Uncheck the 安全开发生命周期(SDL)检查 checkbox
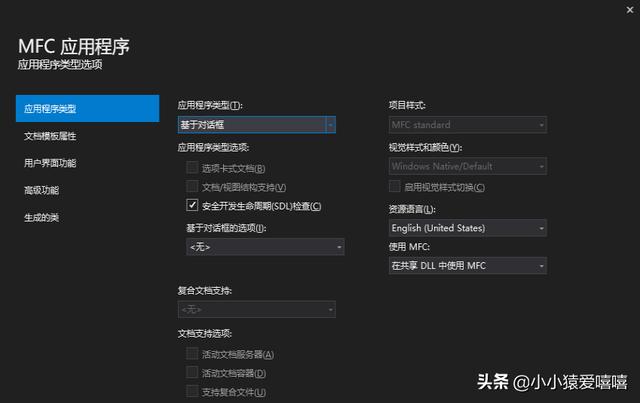640x403 pixels. pos(193,206)
